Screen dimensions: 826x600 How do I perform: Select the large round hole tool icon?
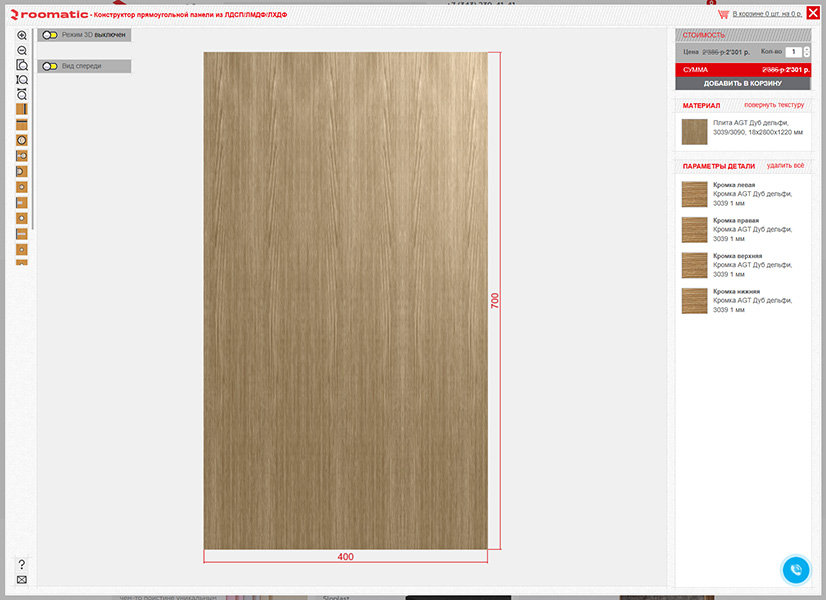[22, 140]
